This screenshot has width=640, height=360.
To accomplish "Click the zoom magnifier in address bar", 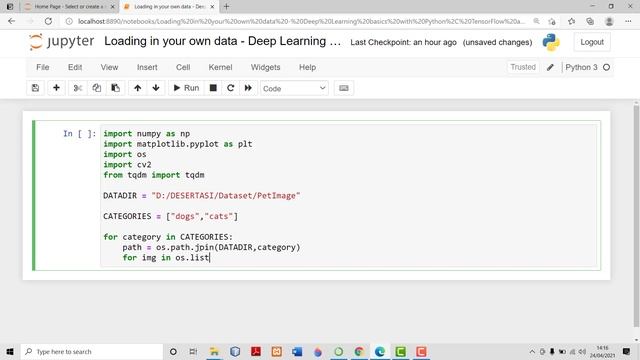I will [x=536, y=21].
